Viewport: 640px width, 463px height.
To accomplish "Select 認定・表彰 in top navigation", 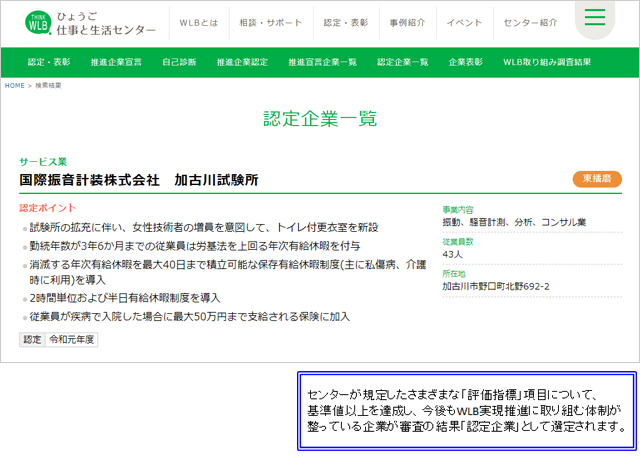I will coord(346,23).
